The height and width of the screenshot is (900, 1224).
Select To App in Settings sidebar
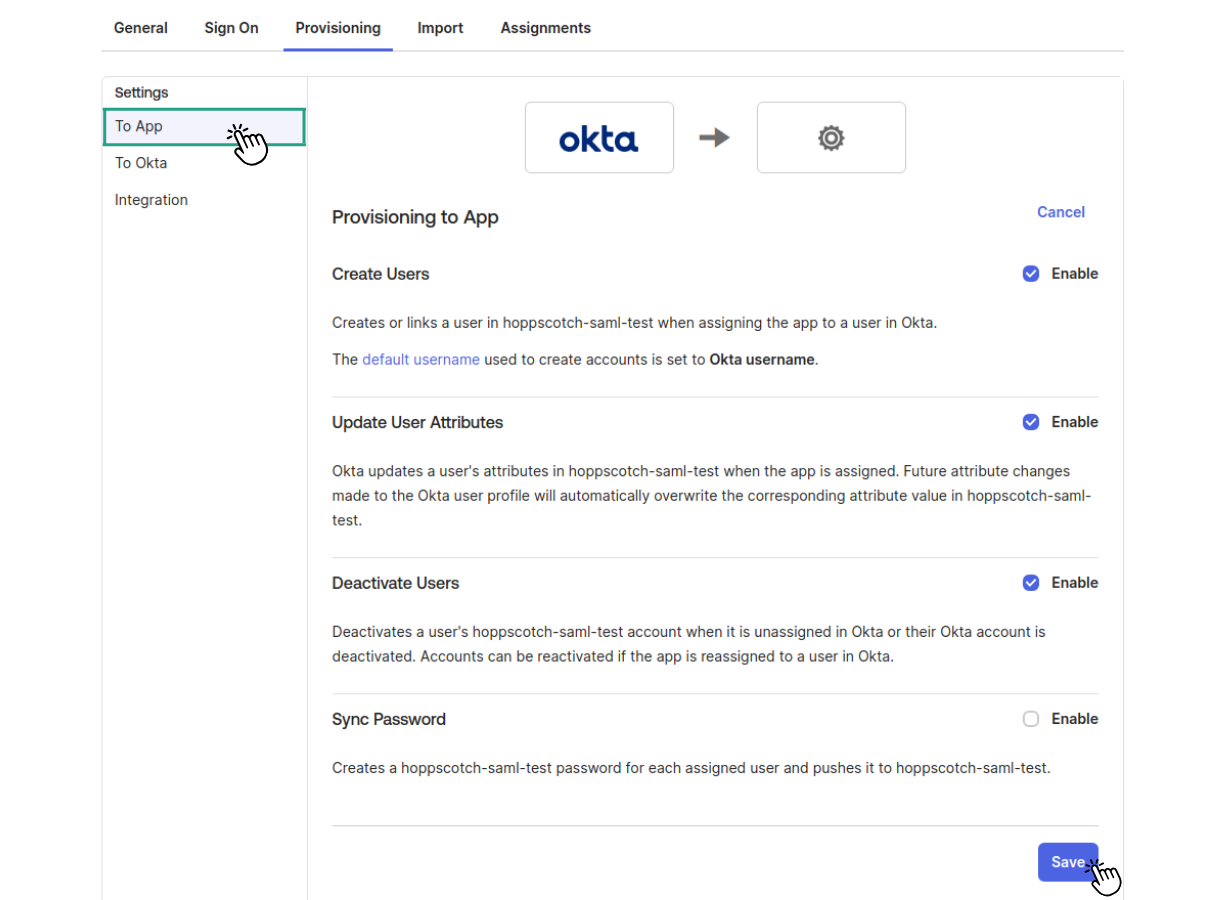click(x=204, y=127)
